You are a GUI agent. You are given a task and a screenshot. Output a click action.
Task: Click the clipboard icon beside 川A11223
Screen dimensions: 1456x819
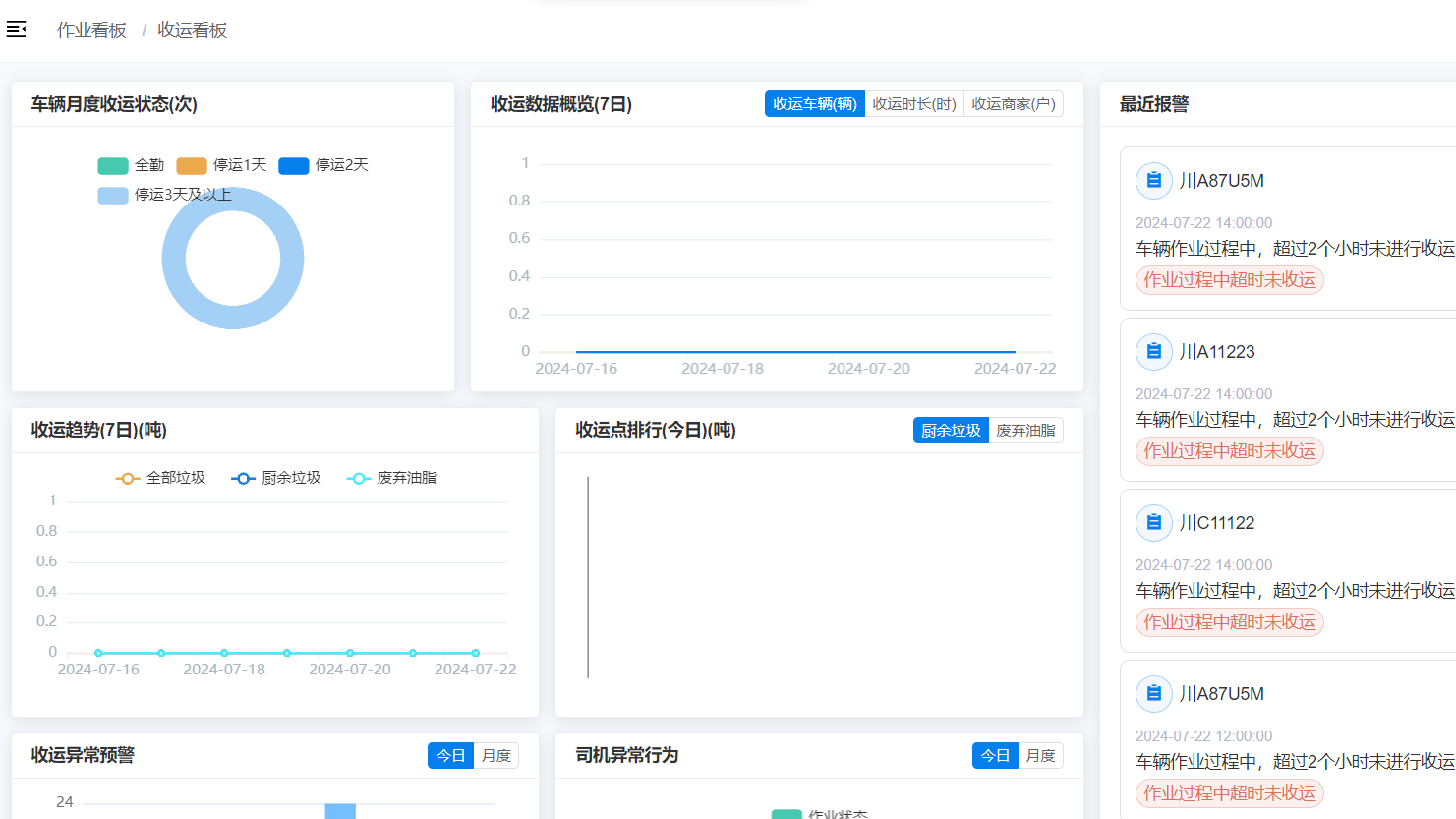[1154, 352]
